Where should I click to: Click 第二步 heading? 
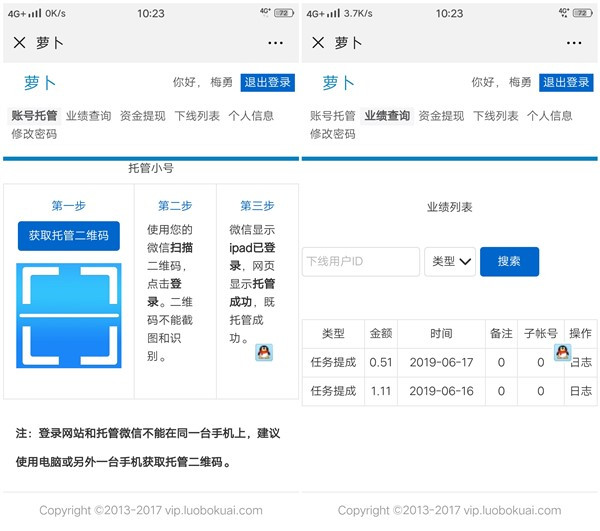(175, 206)
